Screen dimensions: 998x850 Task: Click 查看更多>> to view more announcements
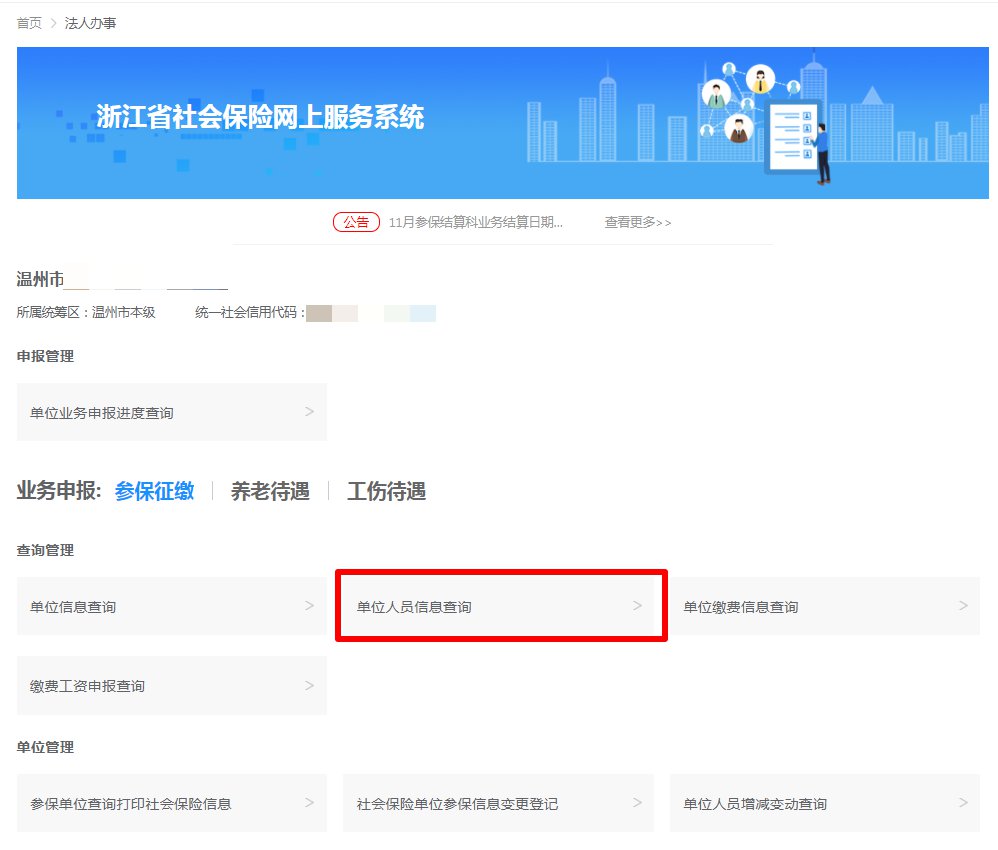point(637,222)
